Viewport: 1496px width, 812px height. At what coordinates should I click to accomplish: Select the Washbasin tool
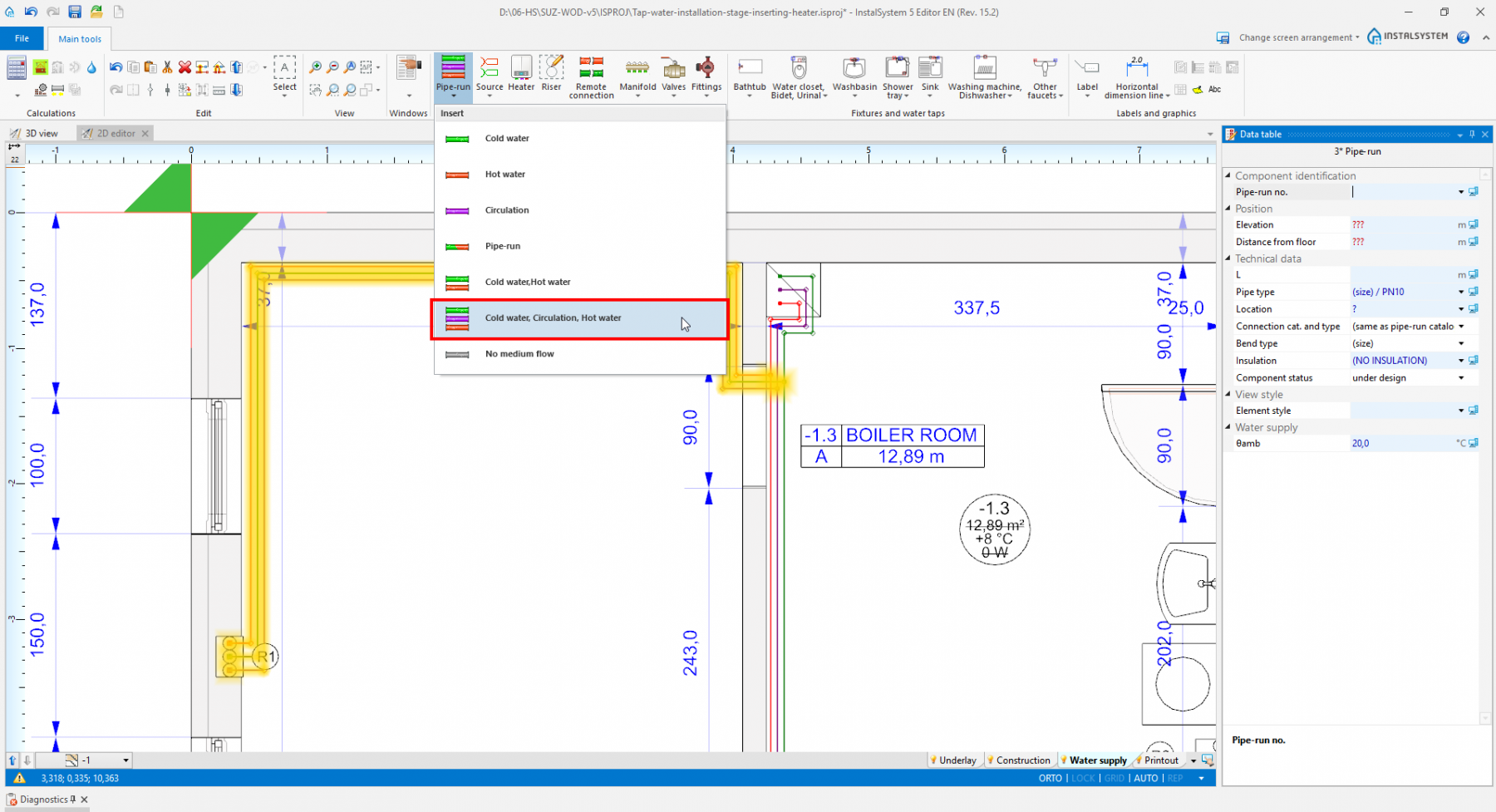[854, 75]
